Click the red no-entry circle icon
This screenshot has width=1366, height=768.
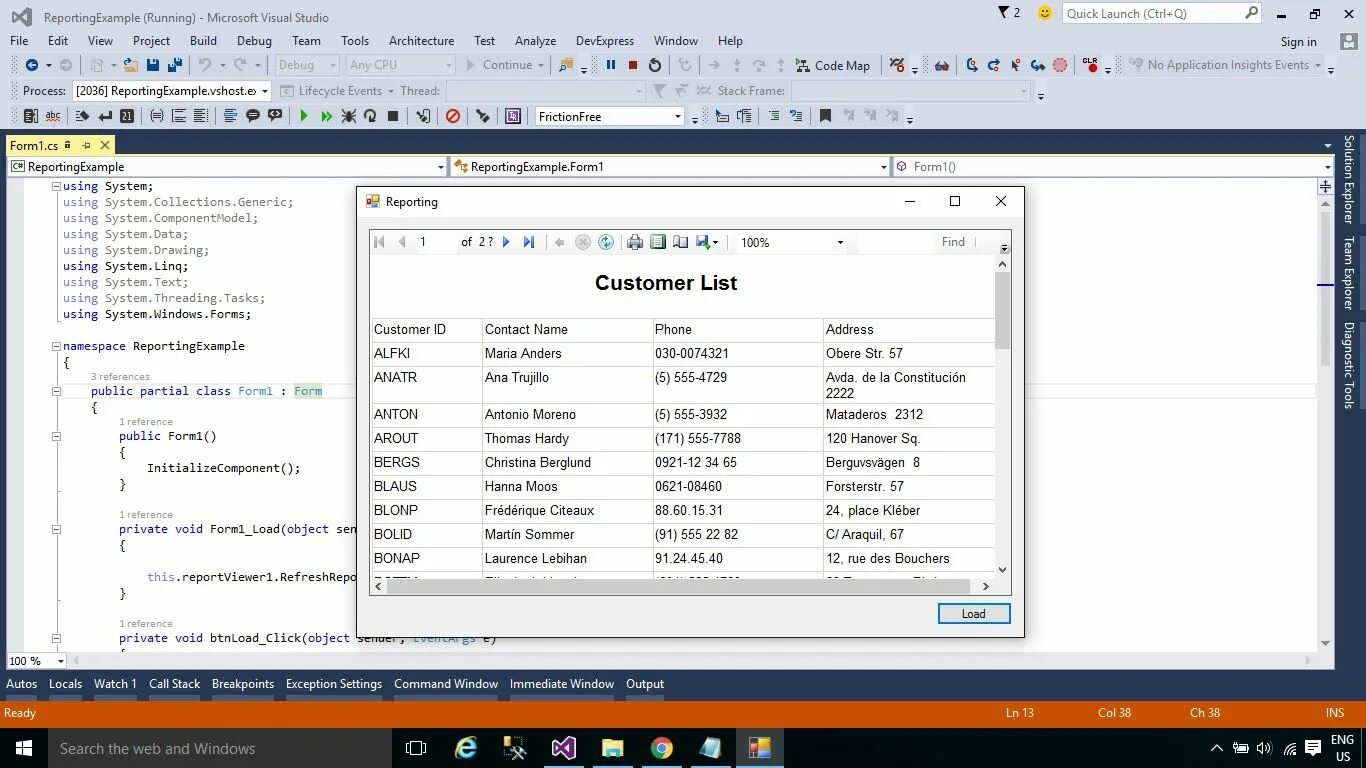[453, 116]
